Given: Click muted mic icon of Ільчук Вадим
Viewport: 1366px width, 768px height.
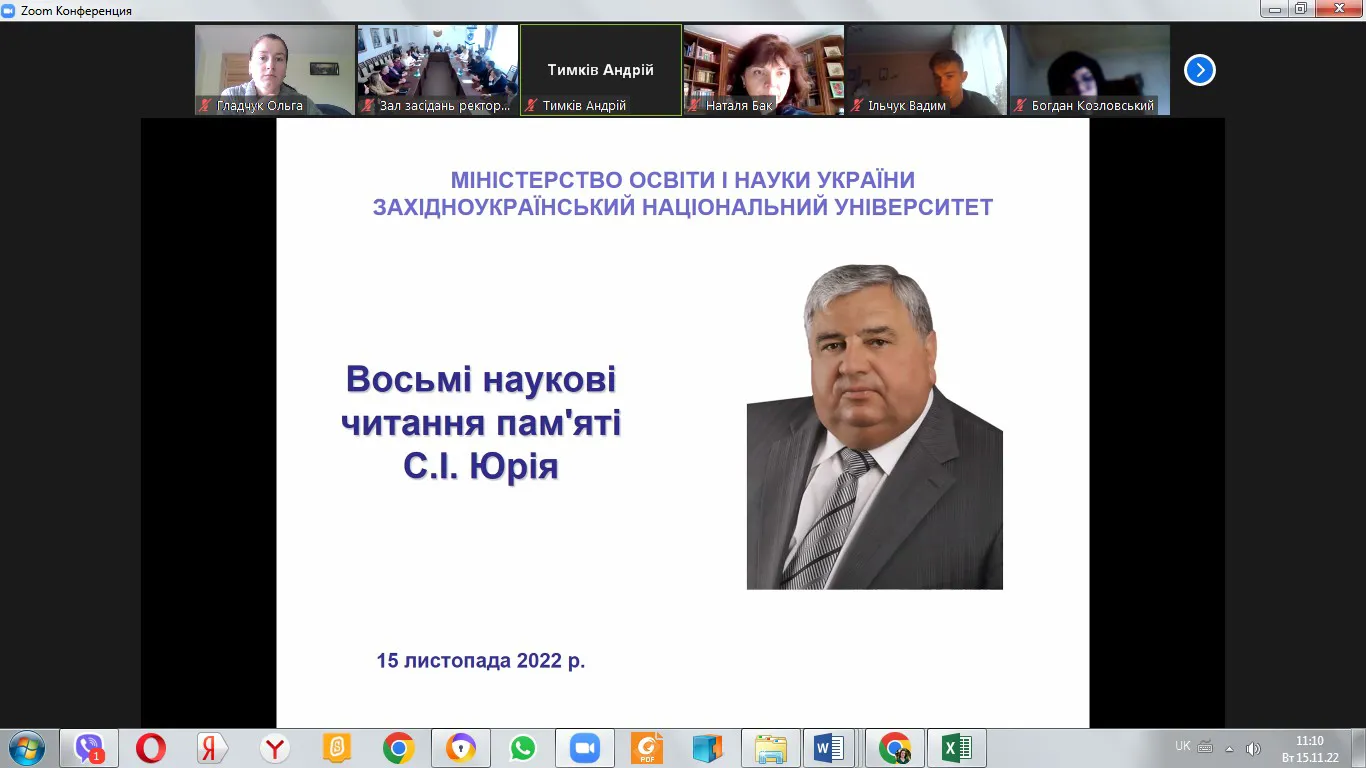Looking at the screenshot, I should coord(858,105).
